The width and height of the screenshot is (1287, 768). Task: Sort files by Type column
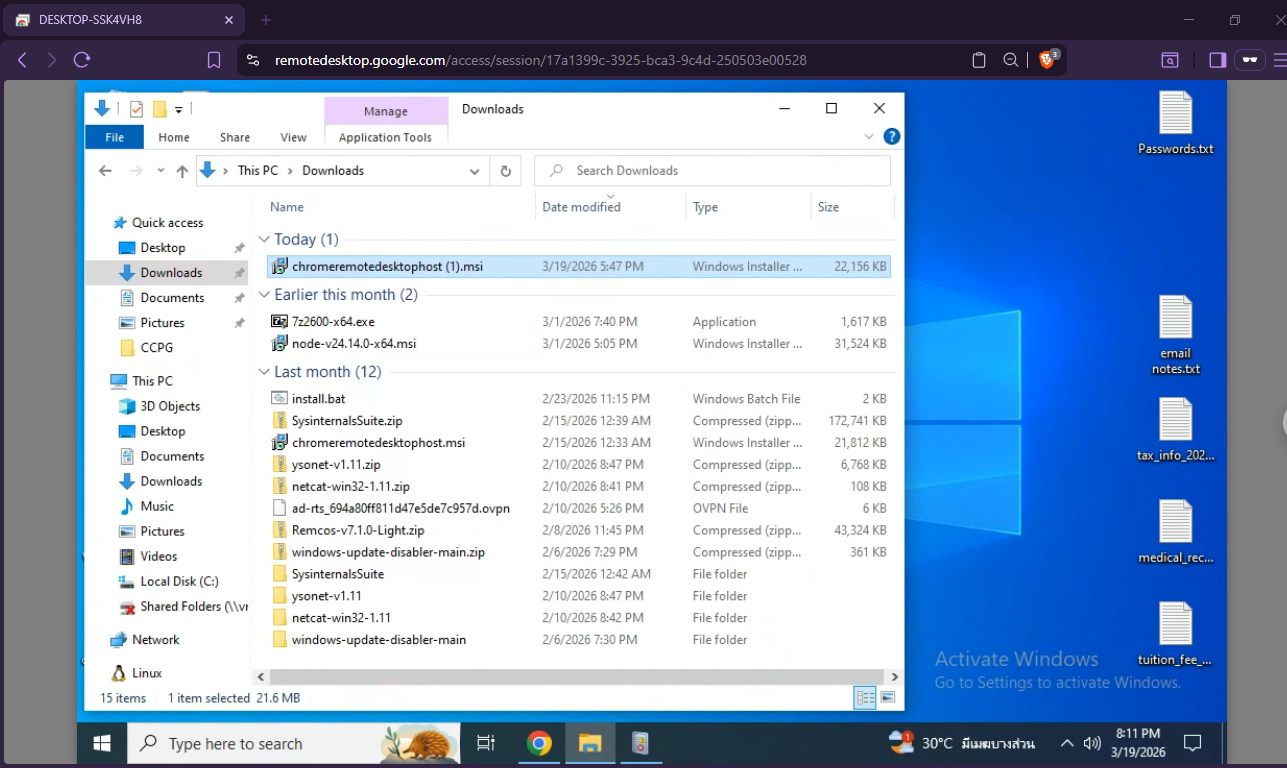point(748,207)
